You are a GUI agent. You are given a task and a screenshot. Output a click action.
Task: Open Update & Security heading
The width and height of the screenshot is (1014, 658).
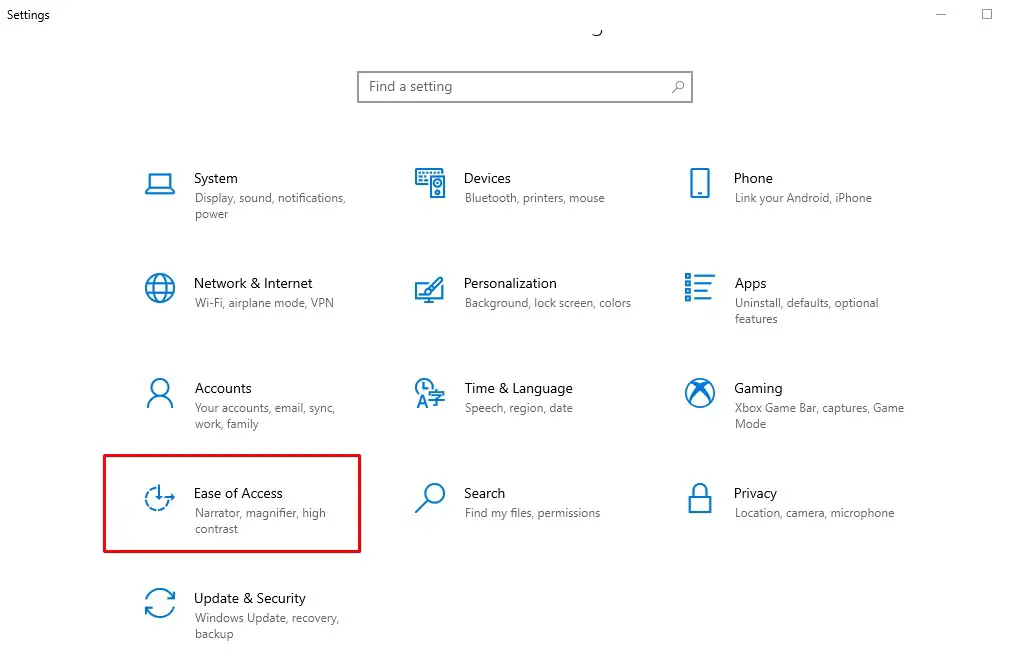pos(250,598)
